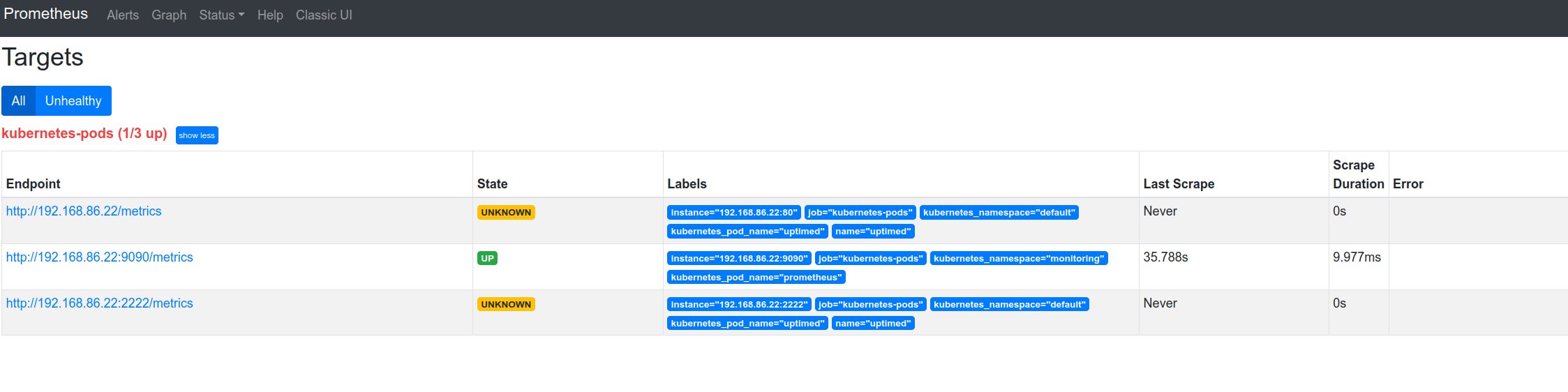Switch to the Classic UI
Image resolution: width=1568 pixels, height=392 pixels.
[324, 15]
